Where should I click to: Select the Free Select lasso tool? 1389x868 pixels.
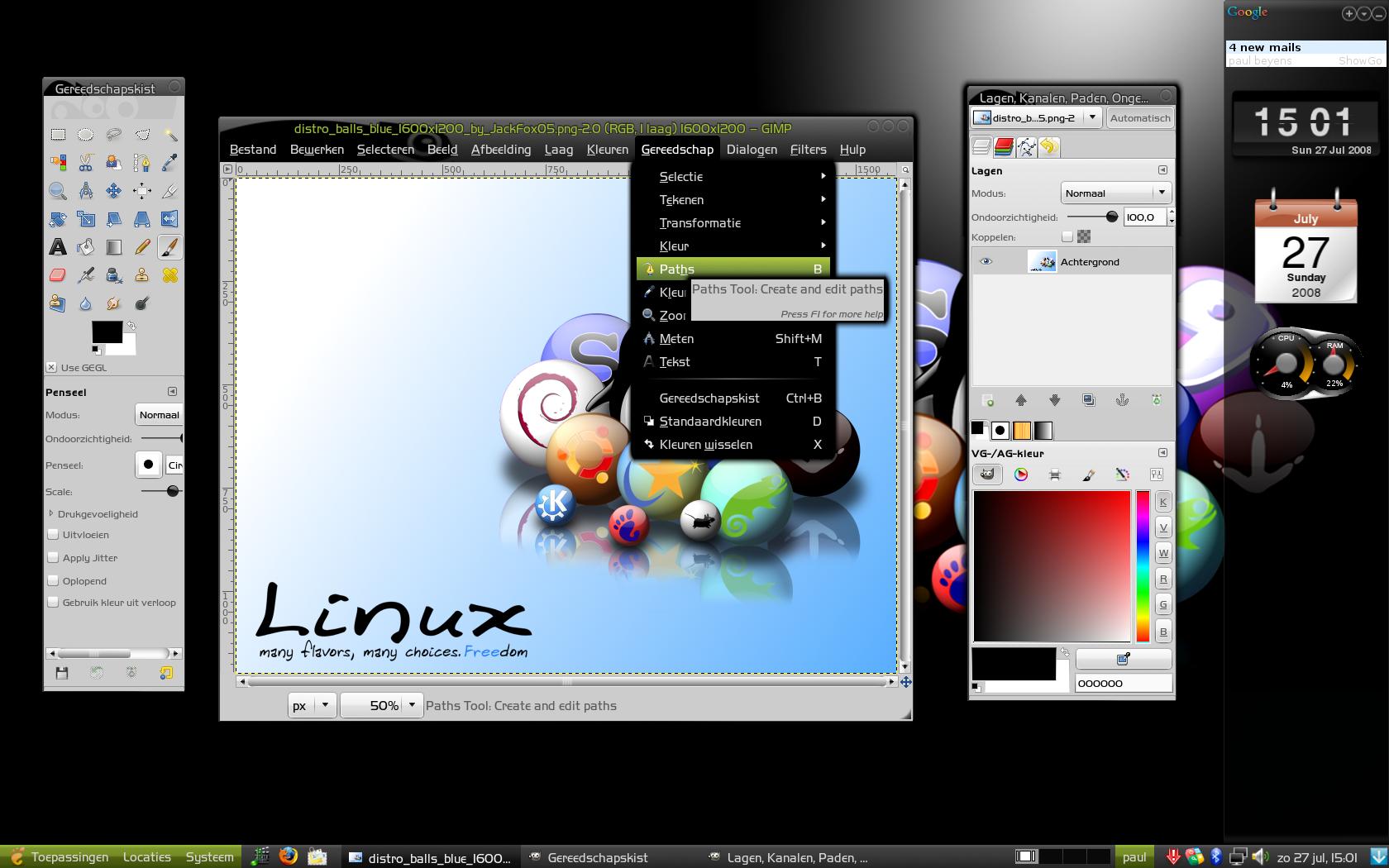114,135
